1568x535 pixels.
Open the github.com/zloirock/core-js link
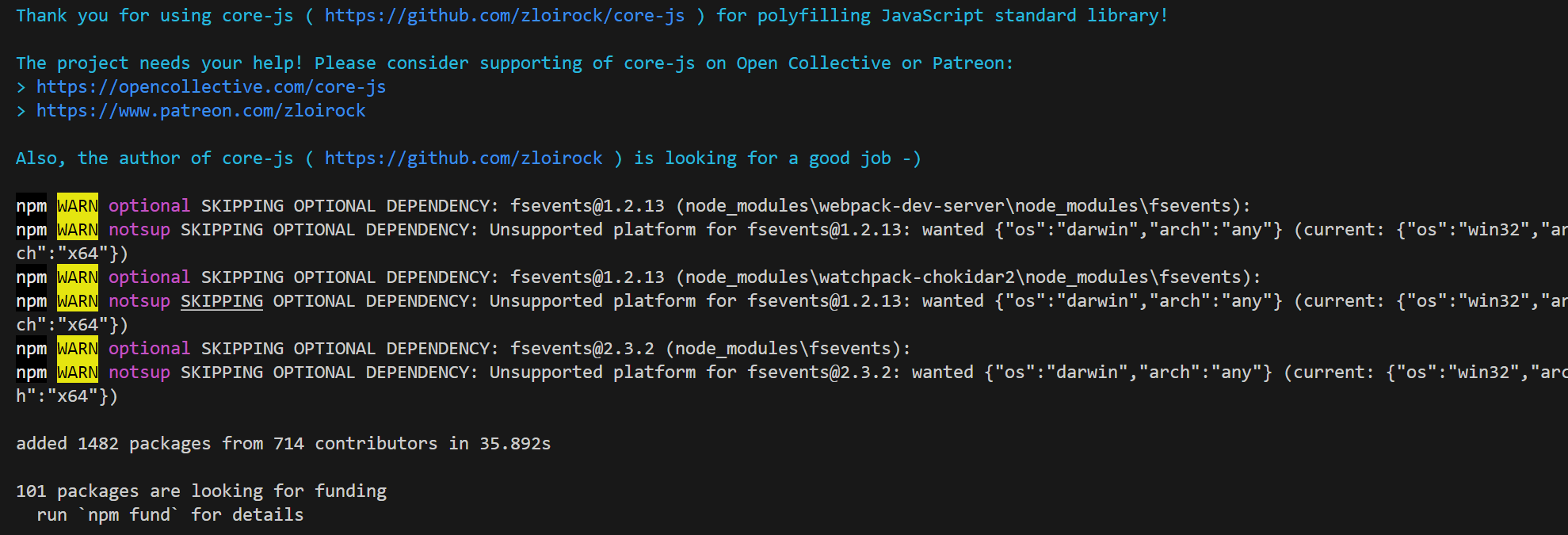tap(504, 16)
